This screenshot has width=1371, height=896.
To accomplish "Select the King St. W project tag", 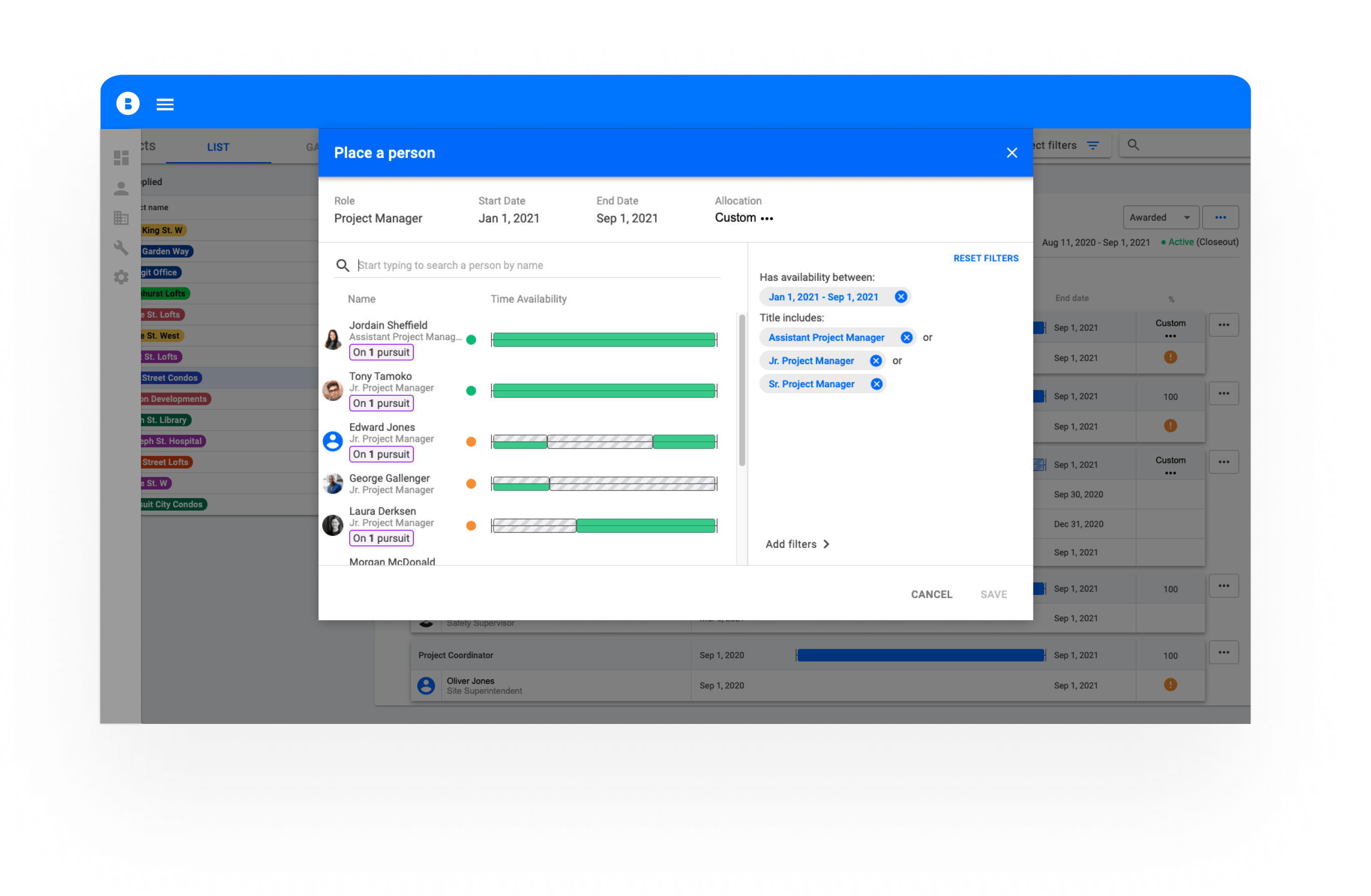I will [163, 230].
